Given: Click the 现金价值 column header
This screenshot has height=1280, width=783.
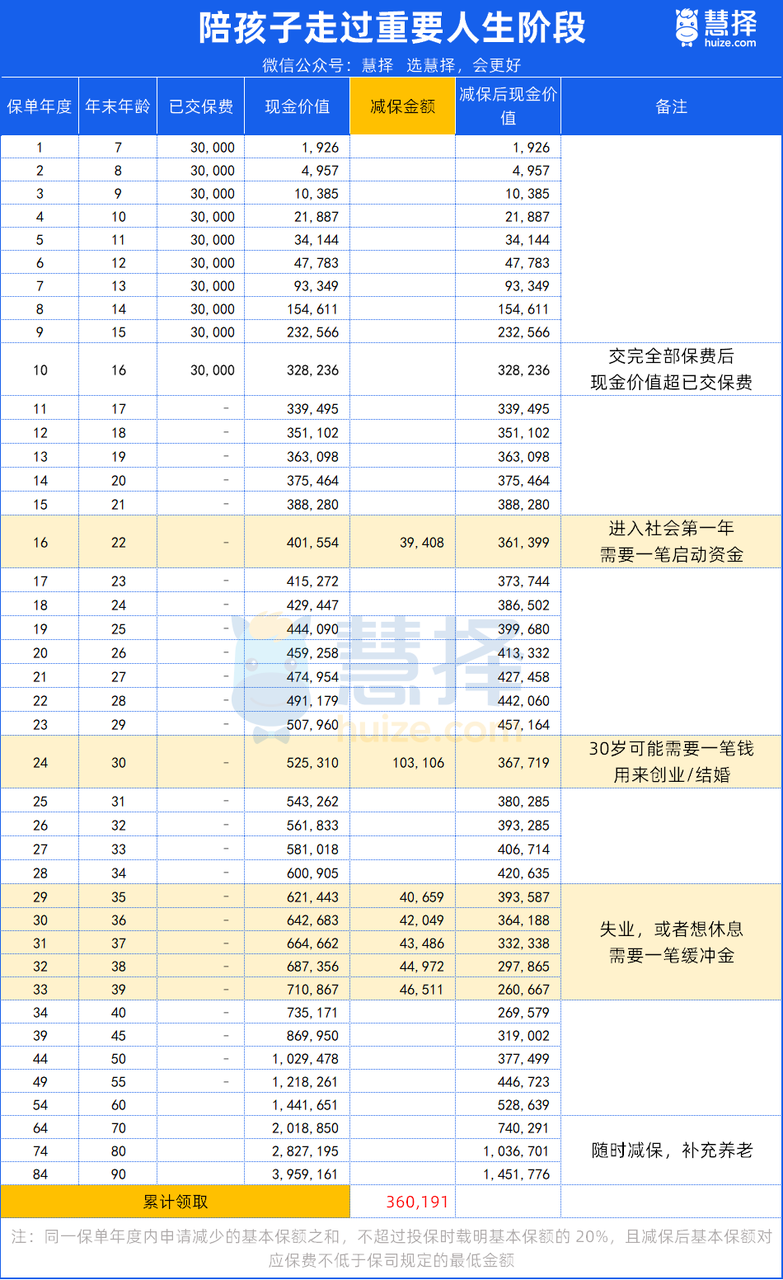Looking at the screenshot, I should tap(297, 106).
